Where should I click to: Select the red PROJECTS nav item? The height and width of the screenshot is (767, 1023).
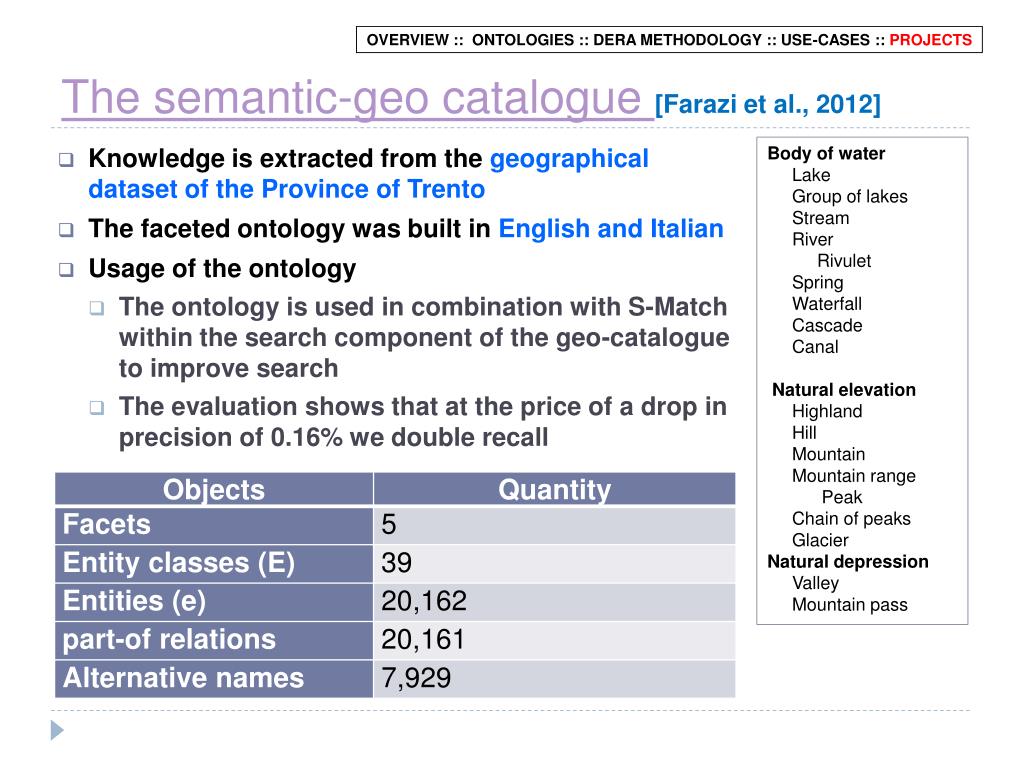pyautogui.click(x=930, y=40)
